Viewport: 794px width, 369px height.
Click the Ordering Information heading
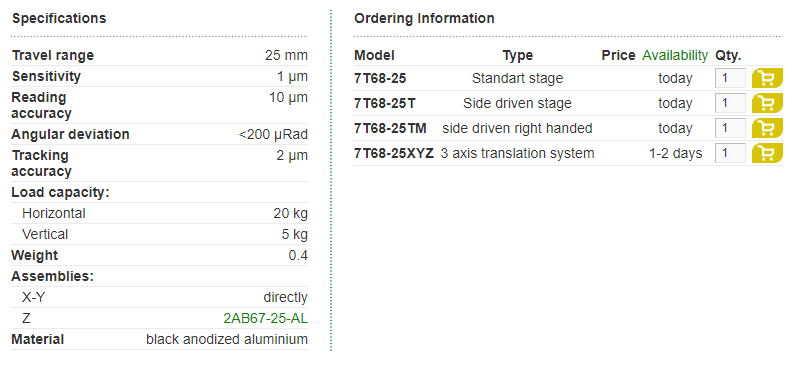424,18
